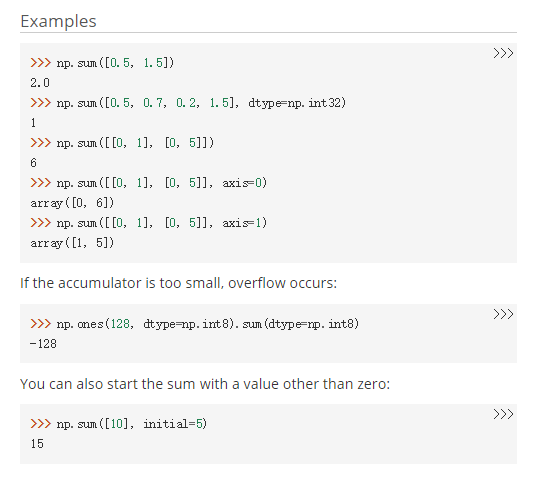Click the dtype=np.int32 text

297,103
